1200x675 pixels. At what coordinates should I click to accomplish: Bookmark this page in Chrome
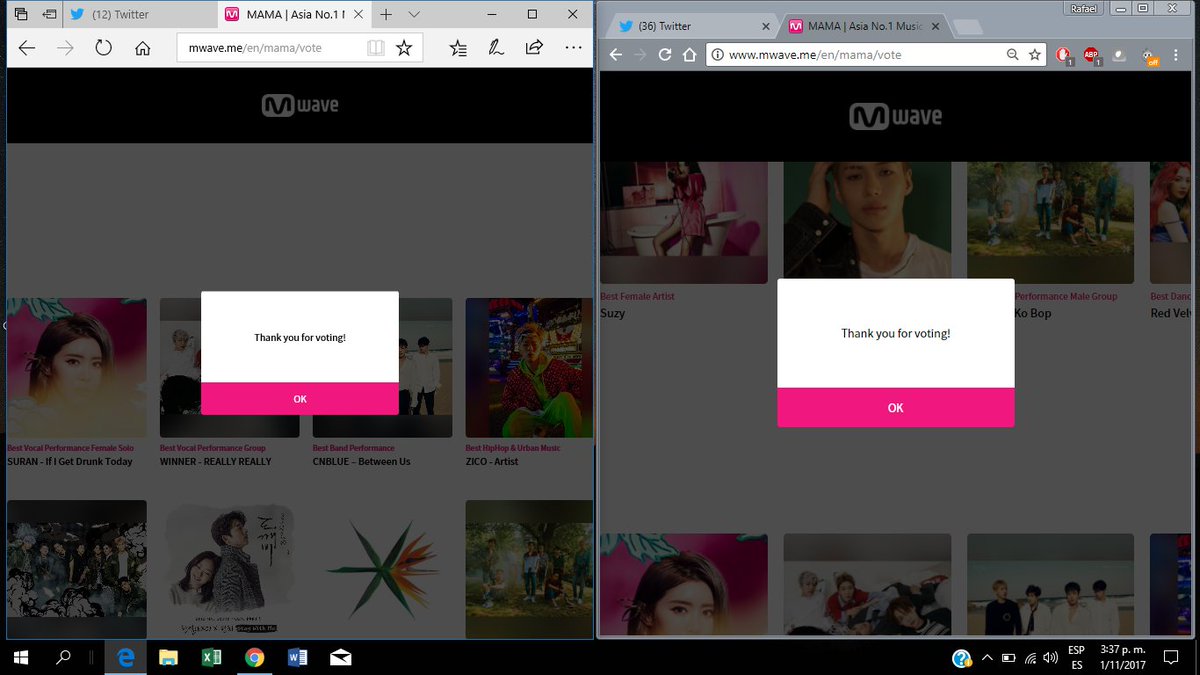1036,55
